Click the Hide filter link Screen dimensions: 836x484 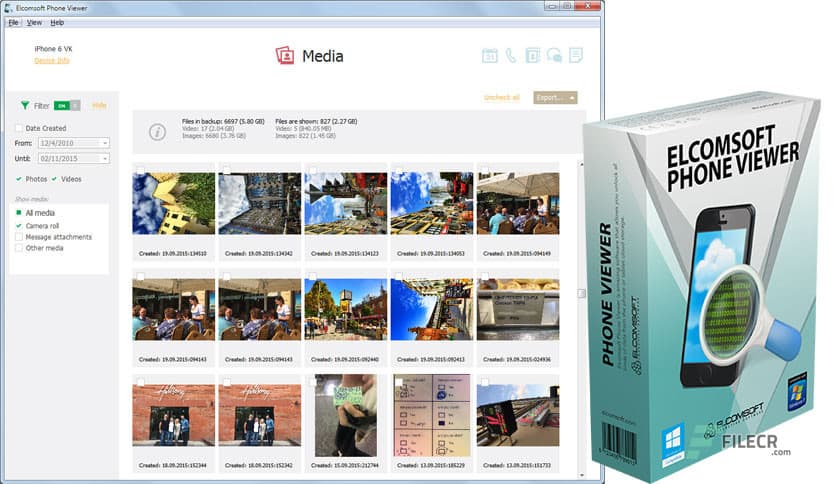coord(99,106)
